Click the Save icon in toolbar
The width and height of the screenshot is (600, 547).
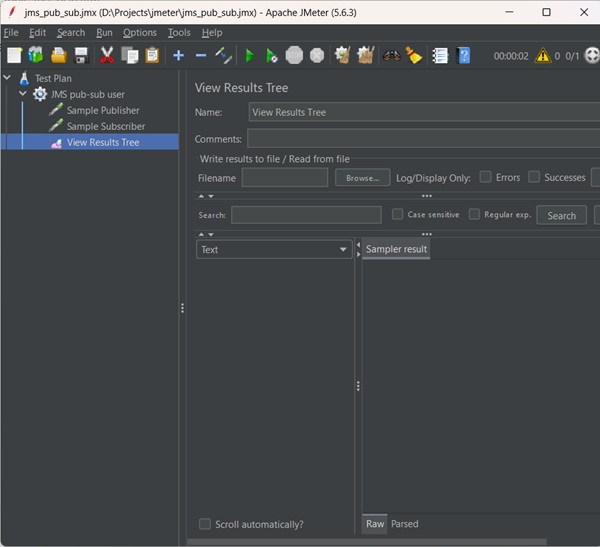click(82, 56)
